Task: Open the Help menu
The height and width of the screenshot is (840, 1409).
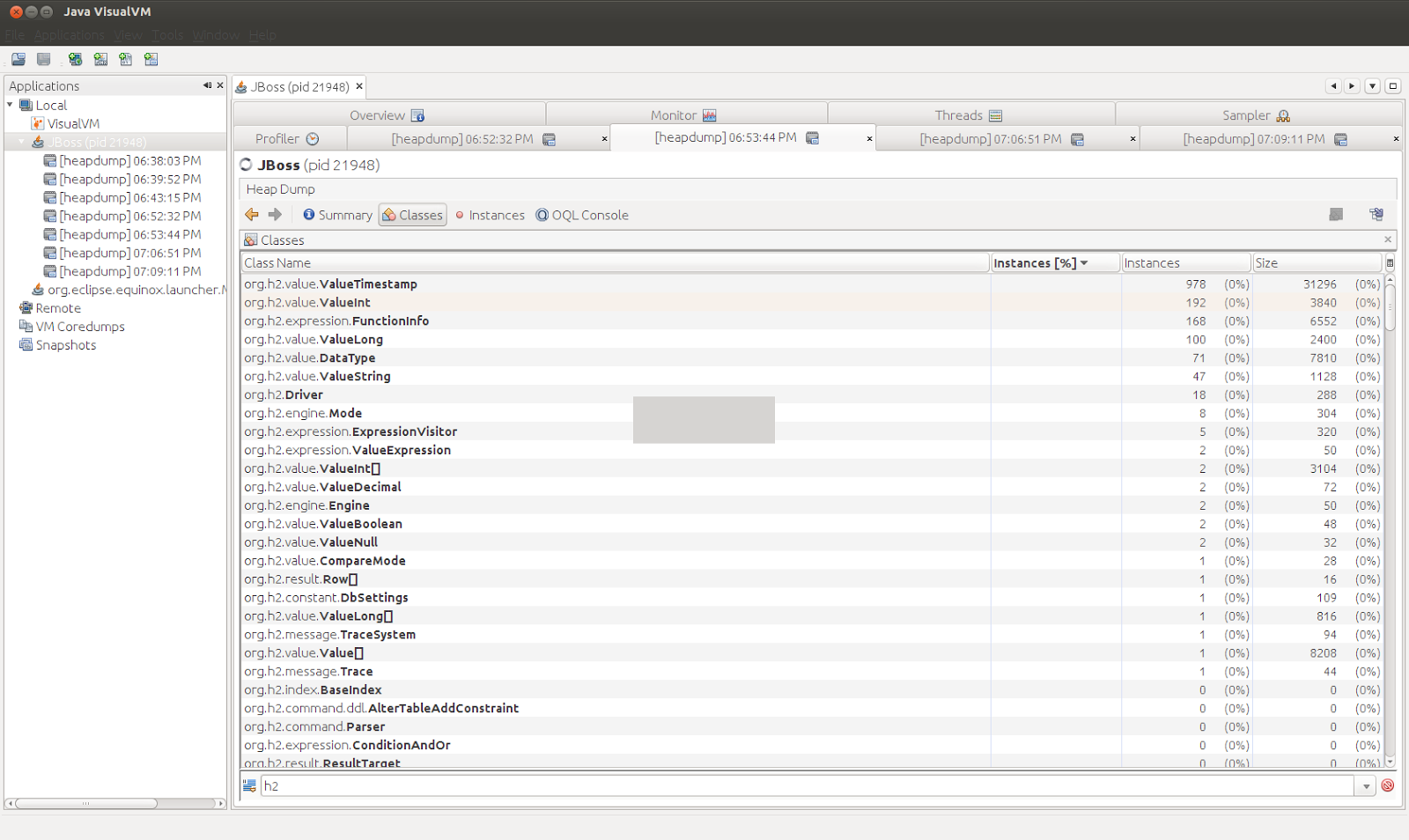Action: (x=262, y=35)
